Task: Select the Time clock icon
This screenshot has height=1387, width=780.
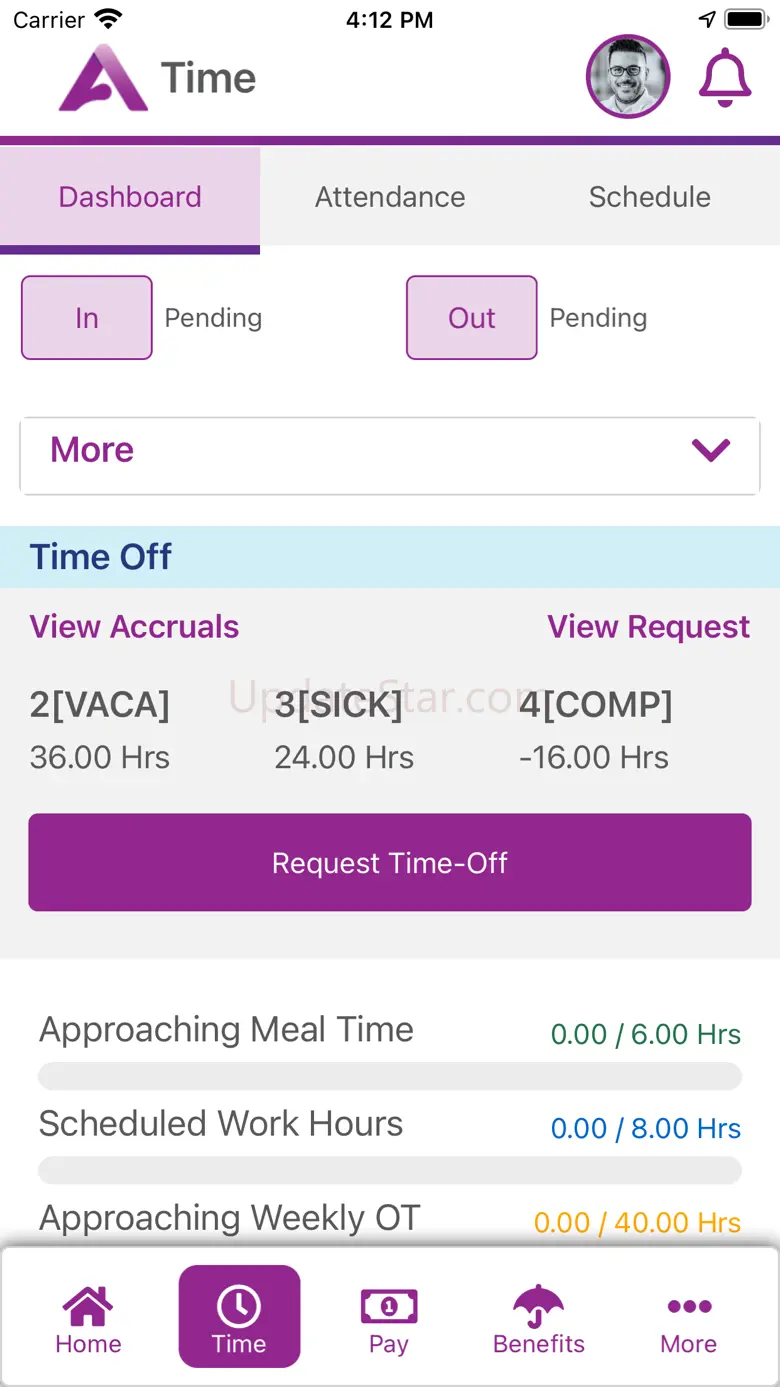Action: (x=239, y=1306)
